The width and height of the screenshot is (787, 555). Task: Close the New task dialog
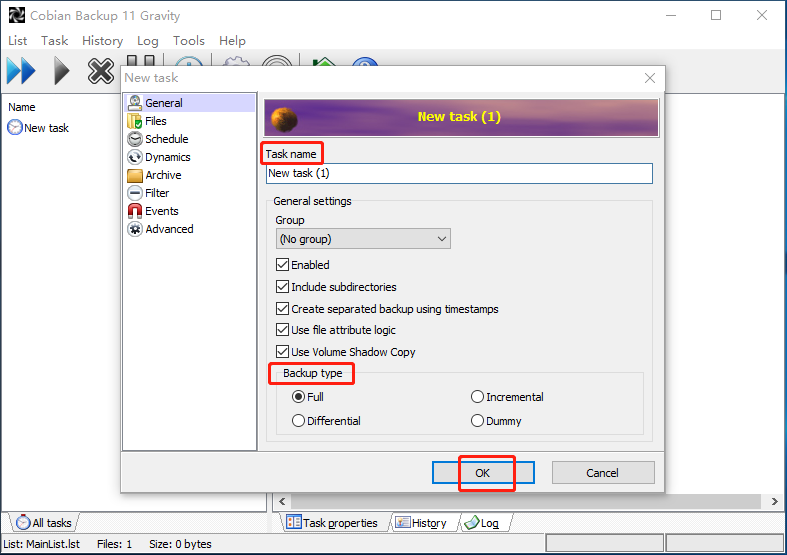pos(650,78)
